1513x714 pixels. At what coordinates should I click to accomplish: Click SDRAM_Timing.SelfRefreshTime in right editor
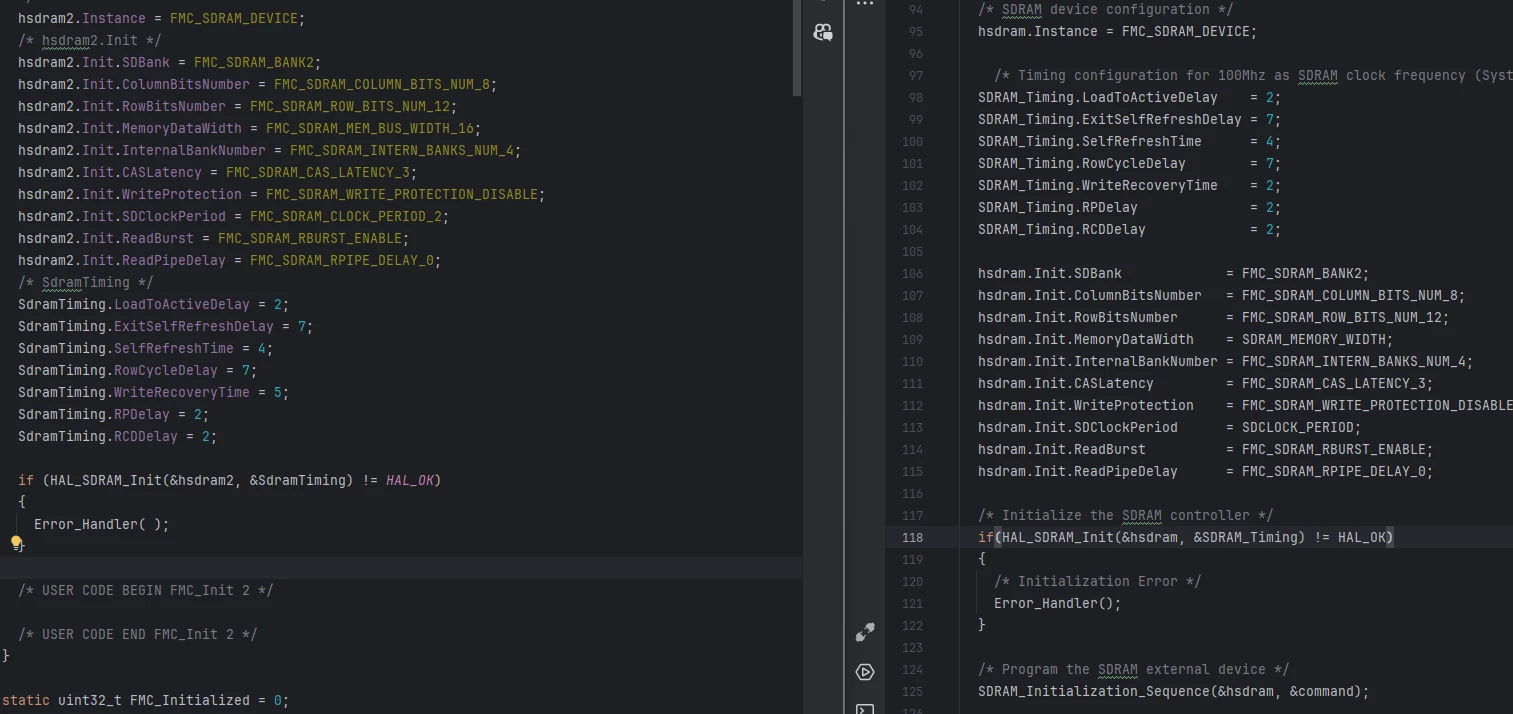(1090, 141)
